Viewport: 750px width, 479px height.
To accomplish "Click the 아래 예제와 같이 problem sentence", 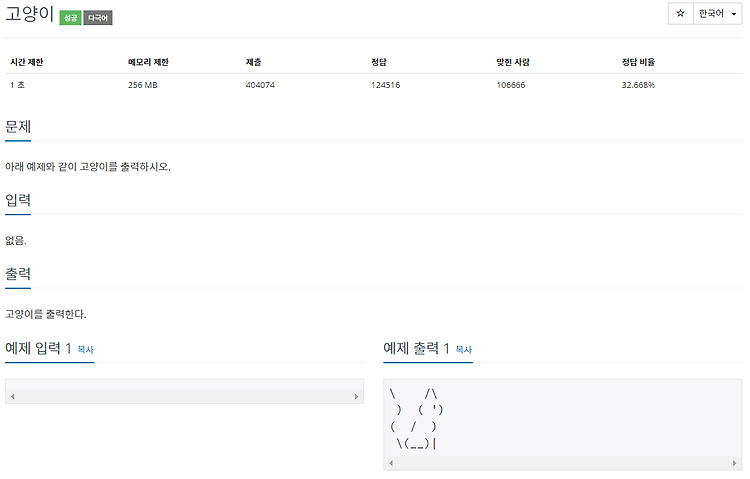I will 88,167.
